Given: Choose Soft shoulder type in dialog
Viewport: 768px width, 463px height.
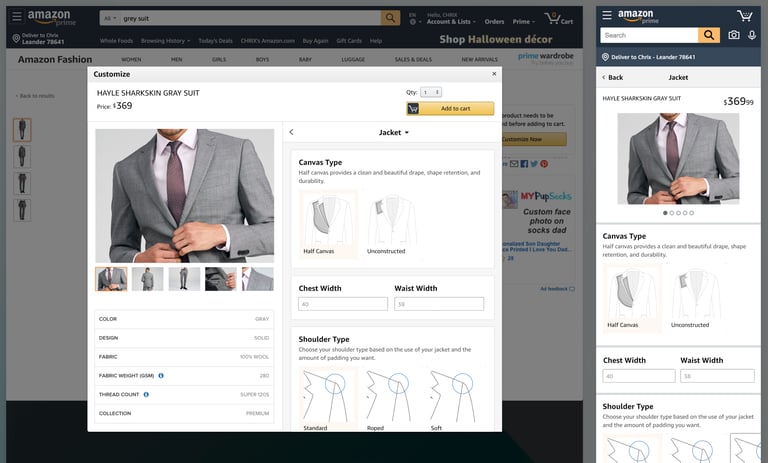Looking at the screenshot, I should click(x=456, y=399).
